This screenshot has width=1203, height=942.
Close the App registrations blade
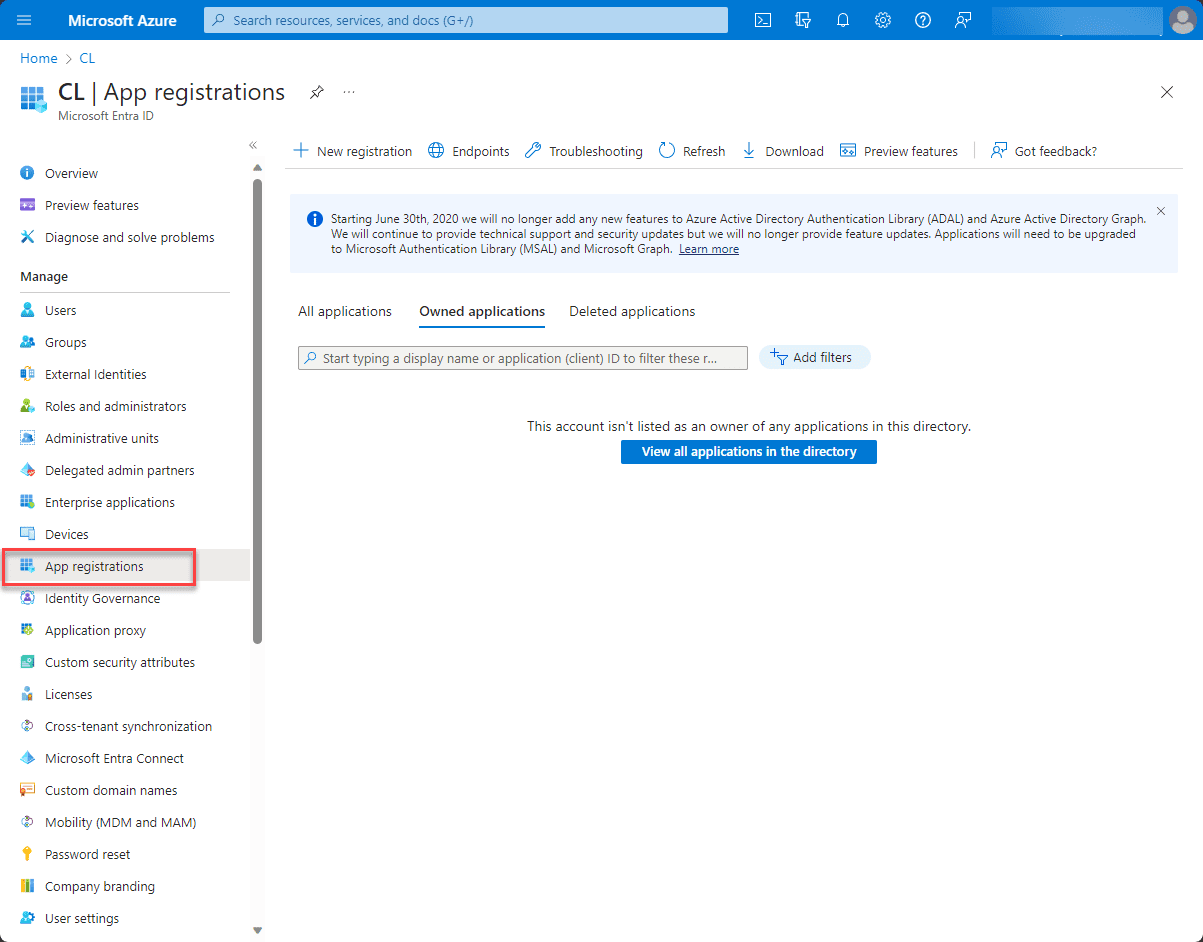(1167, 92)
